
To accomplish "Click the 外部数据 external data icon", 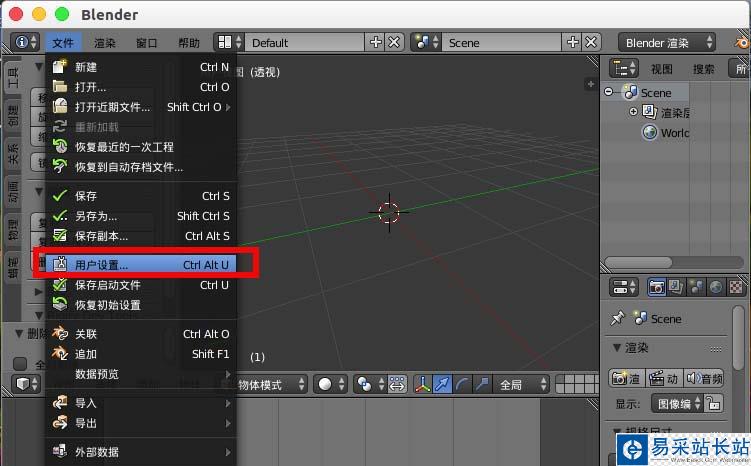I will click(60, 451).
